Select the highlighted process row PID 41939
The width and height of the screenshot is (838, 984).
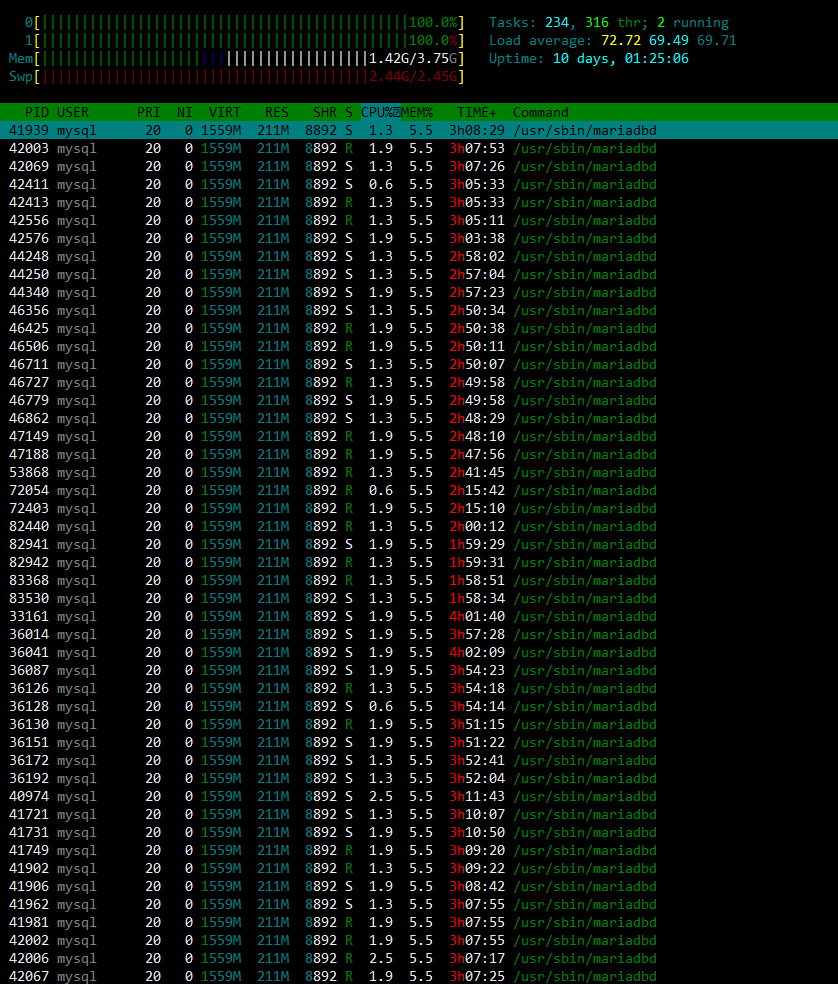point(419,131)
